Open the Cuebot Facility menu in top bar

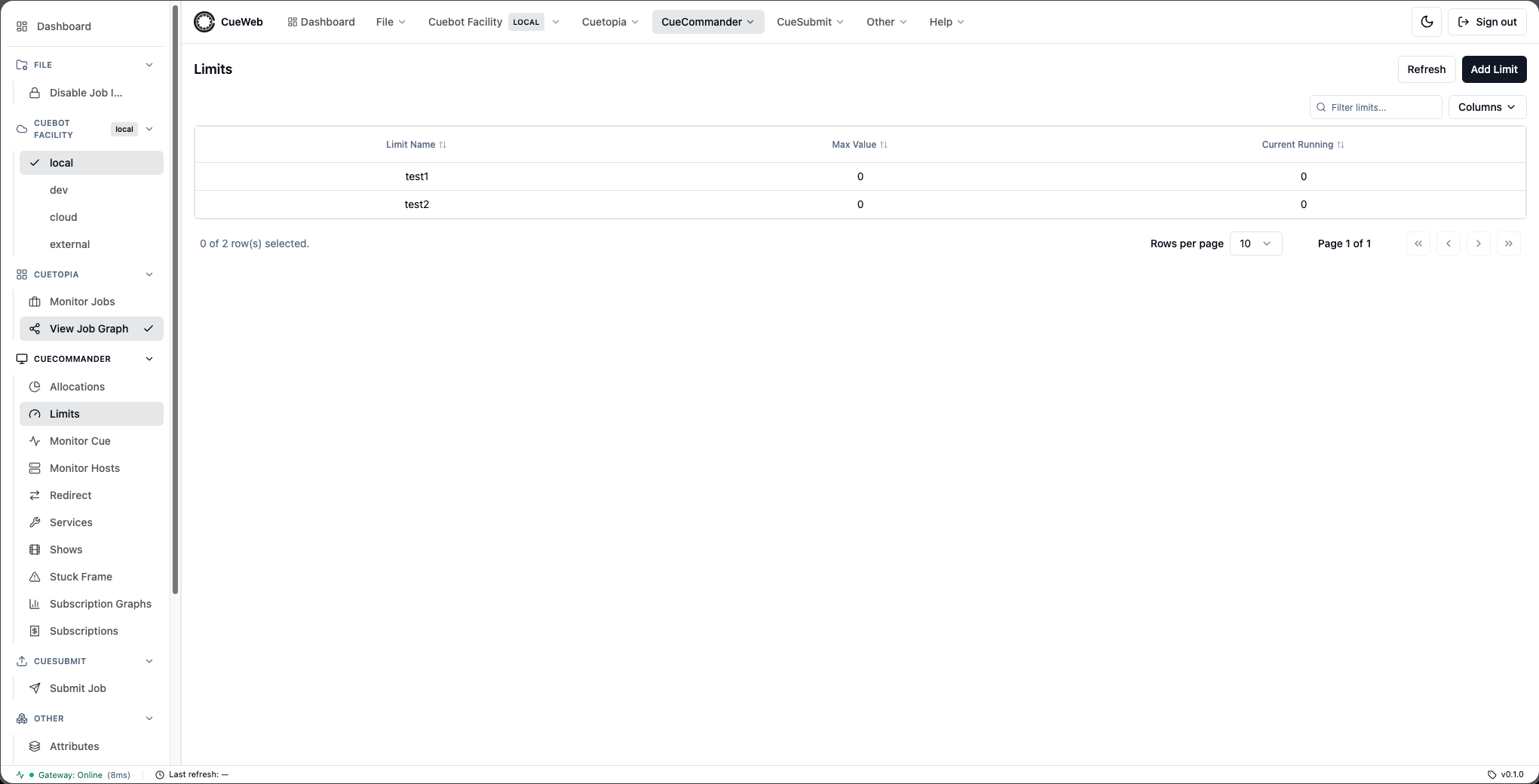click(494, 22)
